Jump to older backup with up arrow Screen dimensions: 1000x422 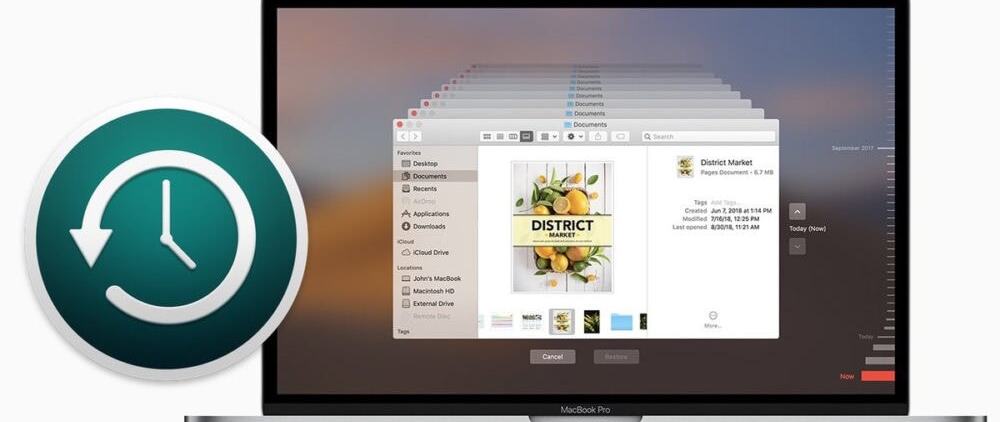797,211
